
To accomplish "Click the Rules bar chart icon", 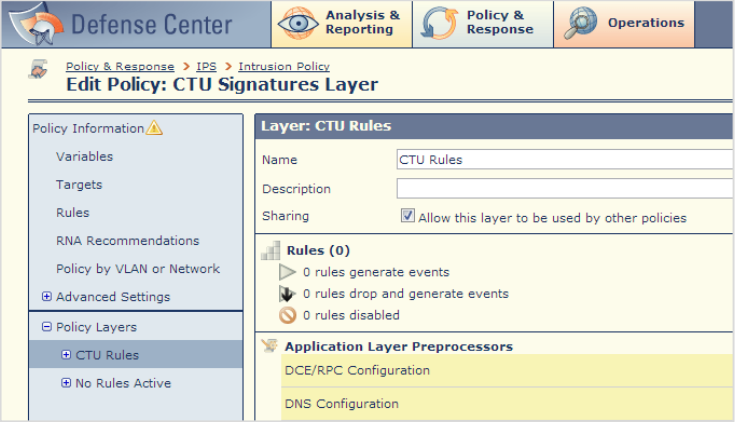I will 270,250.
